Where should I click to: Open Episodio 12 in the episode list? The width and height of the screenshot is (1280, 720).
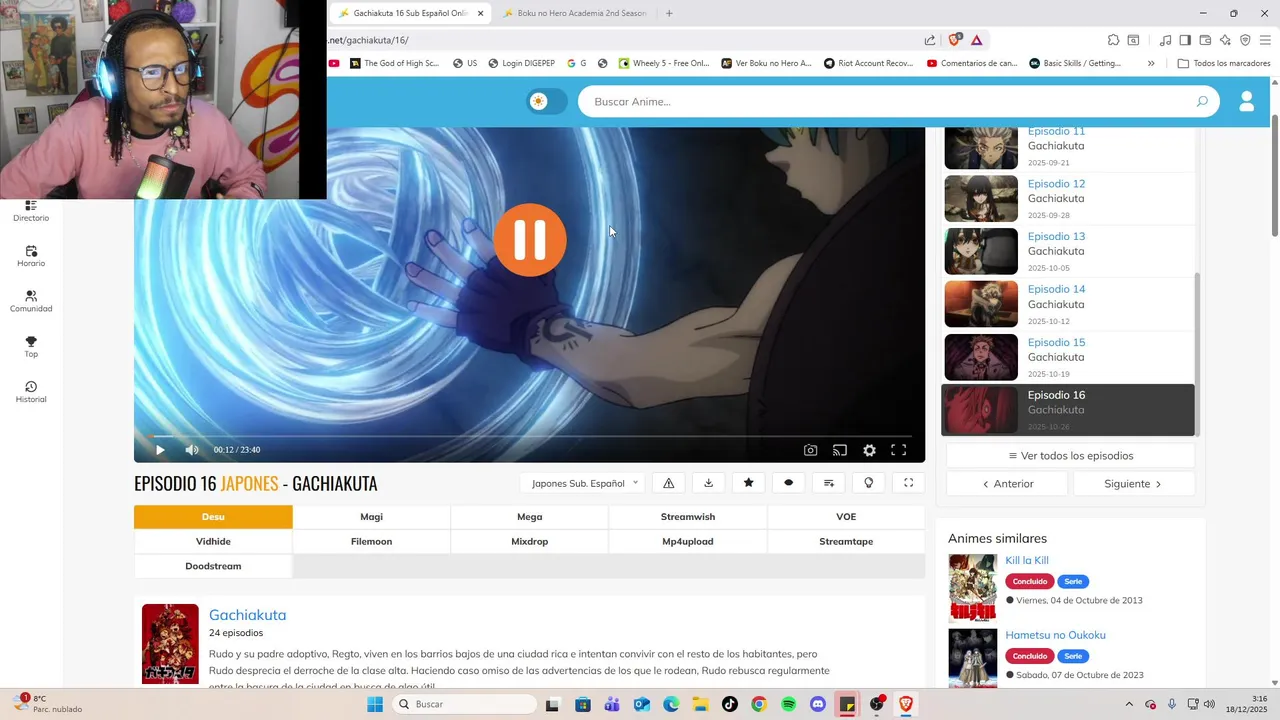point(1068,199)
